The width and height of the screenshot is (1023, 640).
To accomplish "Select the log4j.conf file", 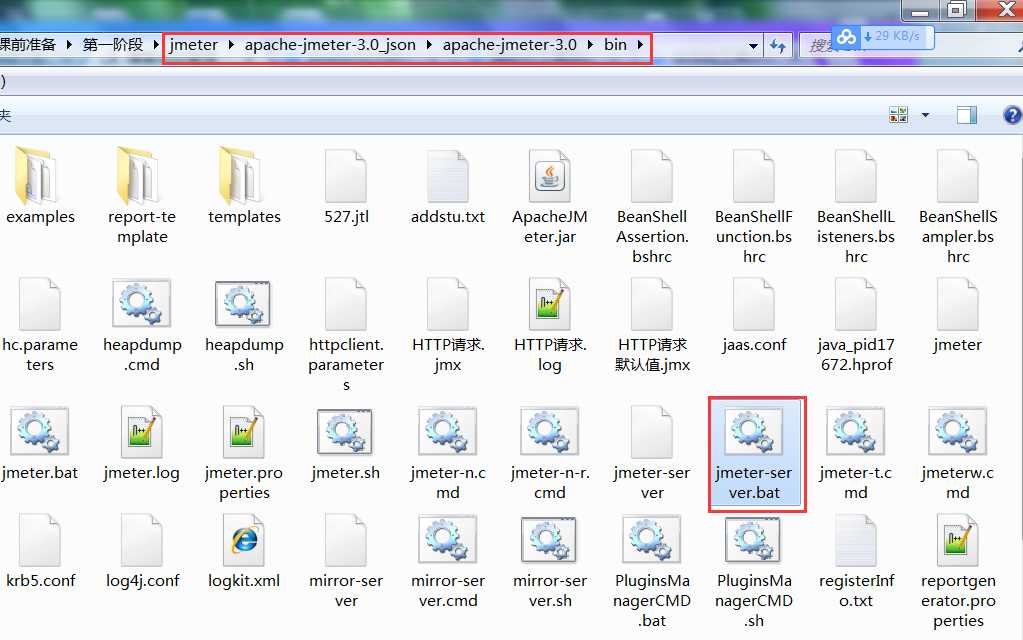I will [142, 551].
